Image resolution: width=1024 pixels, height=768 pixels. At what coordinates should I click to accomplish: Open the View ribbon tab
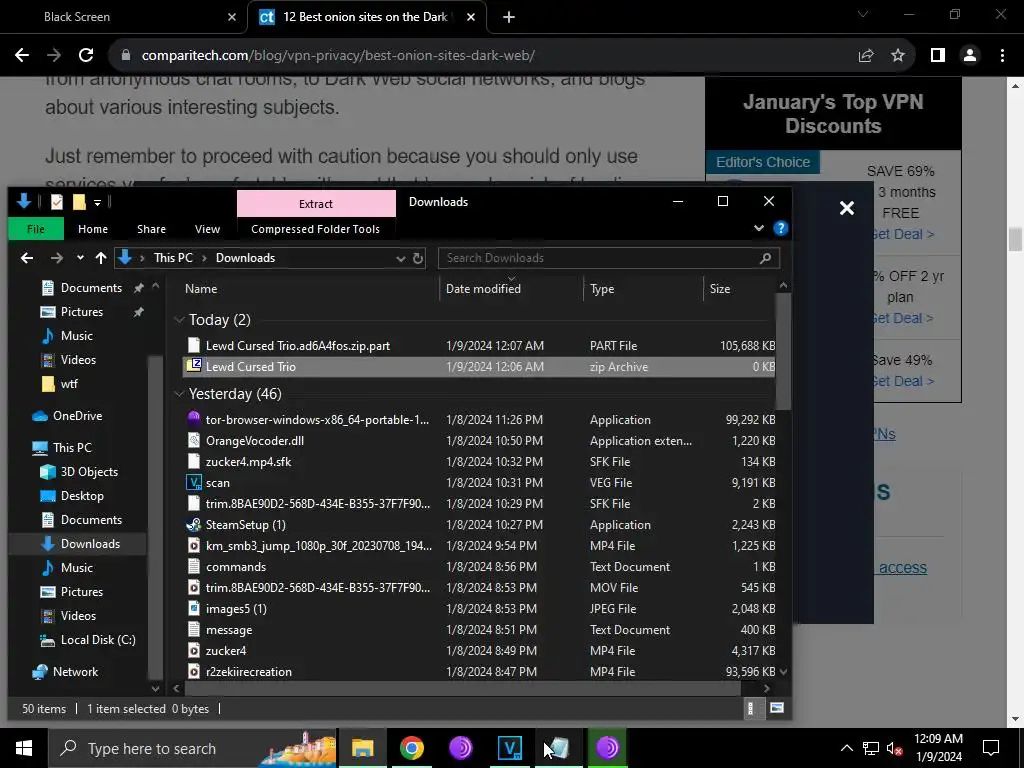click(x=207, y=229)
